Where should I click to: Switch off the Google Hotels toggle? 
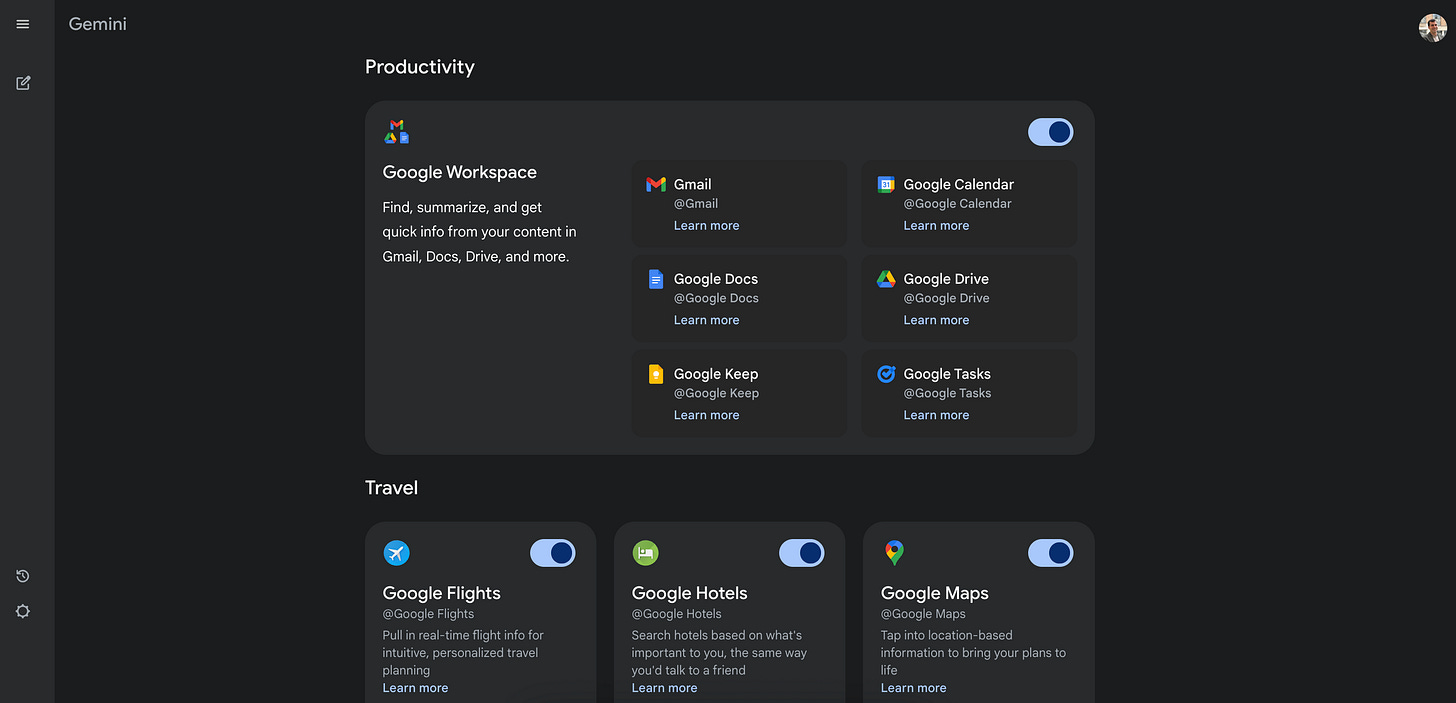(x=802, y=553)
